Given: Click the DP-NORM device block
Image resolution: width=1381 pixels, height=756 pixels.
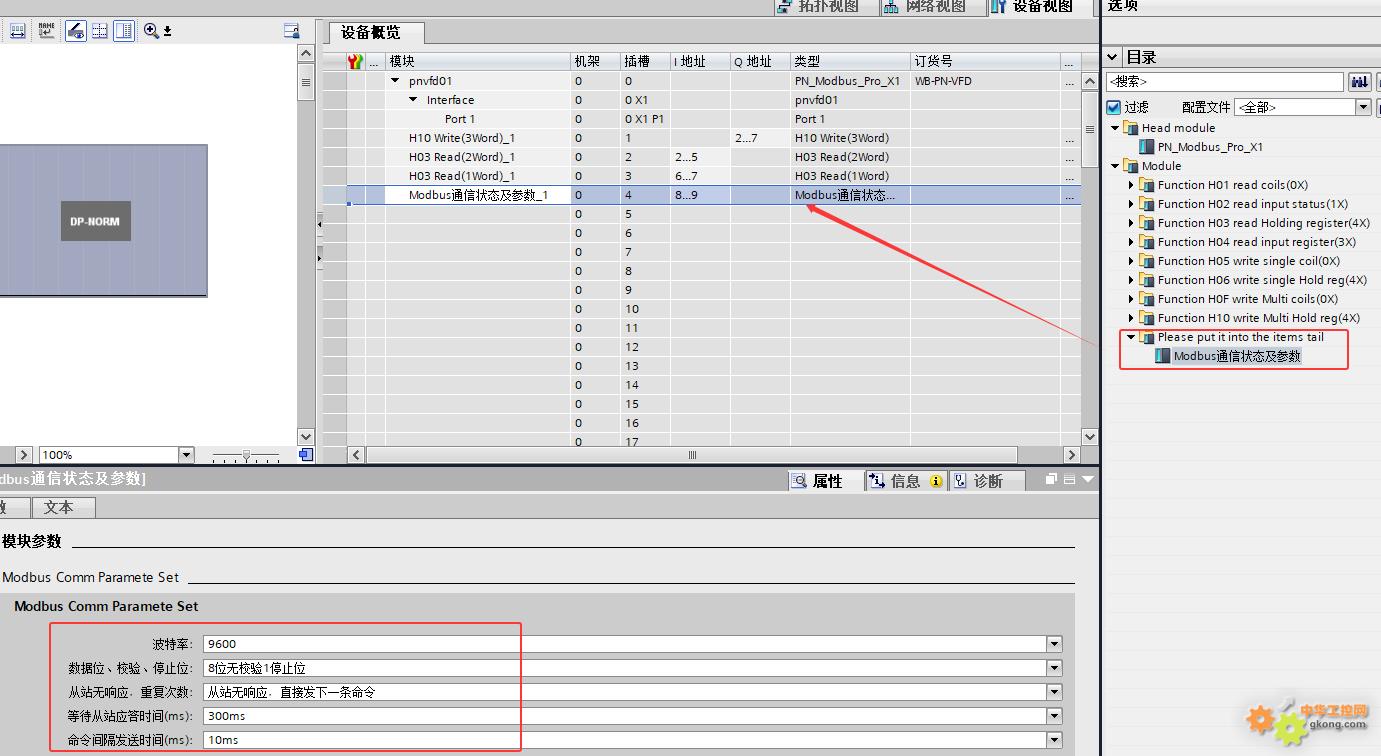Looking at the screenshot, I should coord(96,221).
